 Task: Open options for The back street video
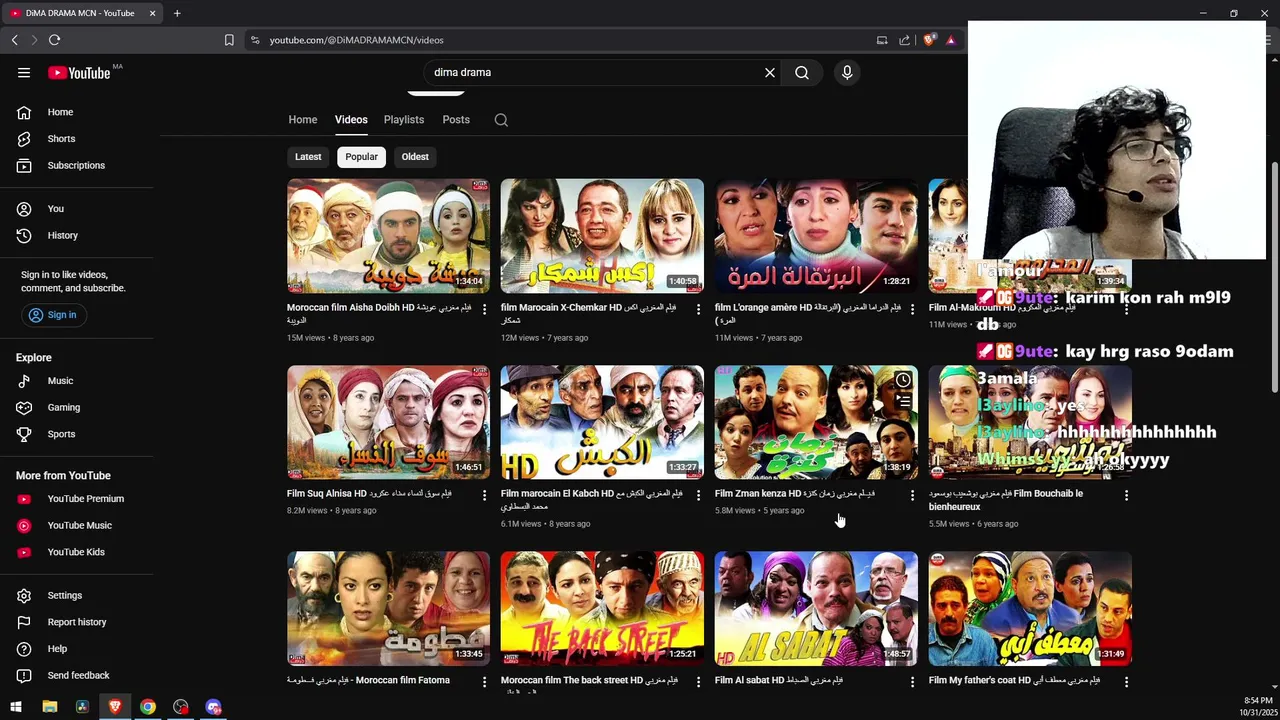pyautogui.click(x=698, y=682)
